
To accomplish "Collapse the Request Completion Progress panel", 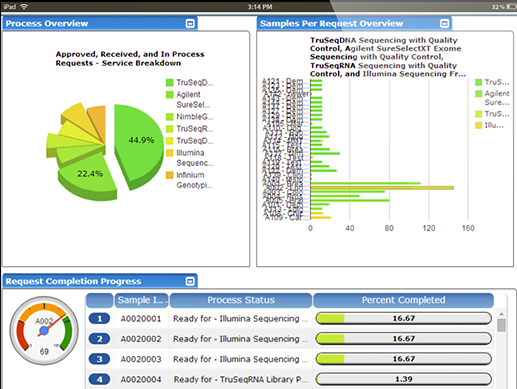I will point(190,281).
